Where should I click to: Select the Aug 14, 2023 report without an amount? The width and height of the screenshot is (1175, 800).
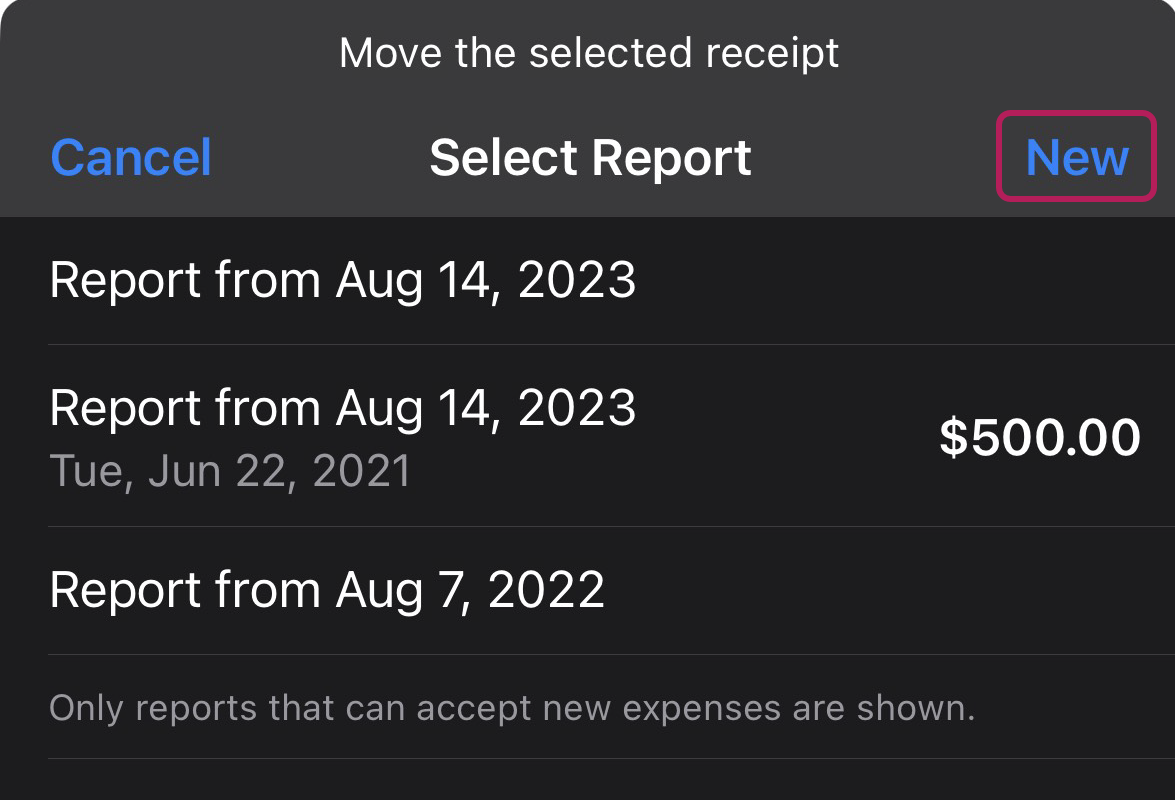click(588, 281)
